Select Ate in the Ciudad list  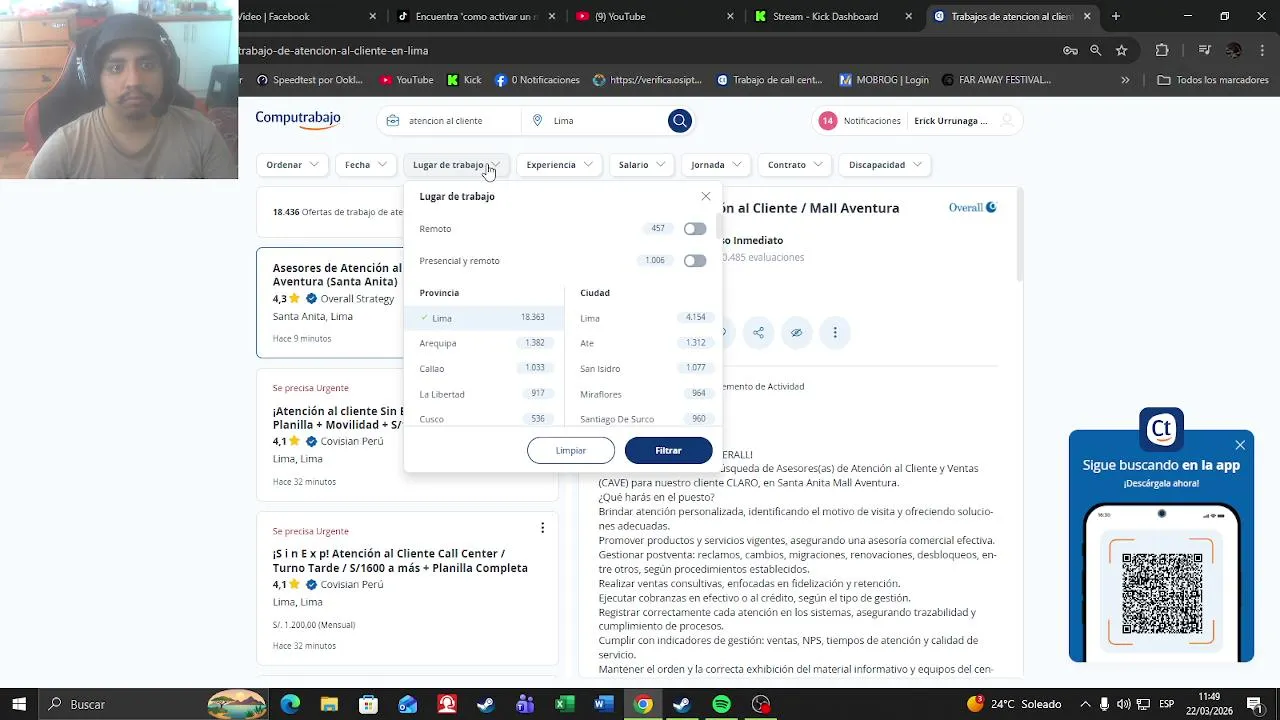[x=644, y=343]
